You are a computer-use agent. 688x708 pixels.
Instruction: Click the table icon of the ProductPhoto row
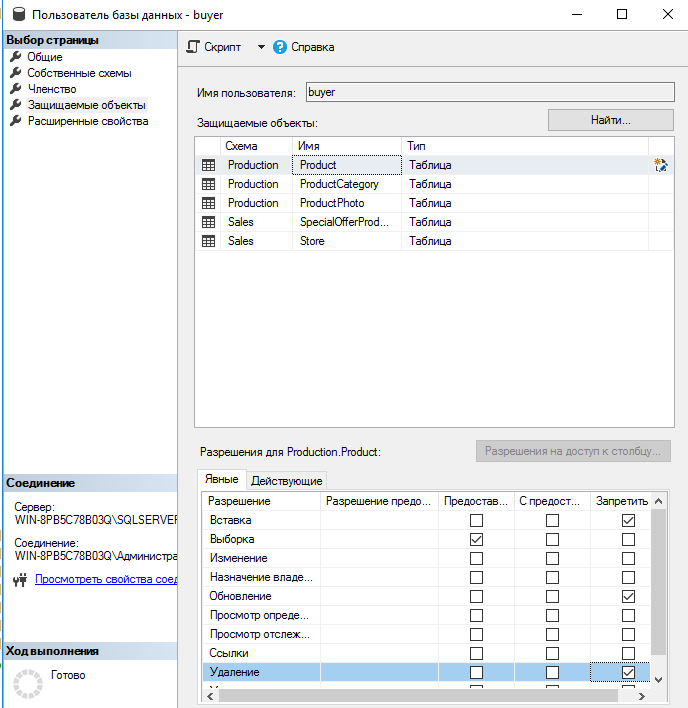tap(208, 203)
